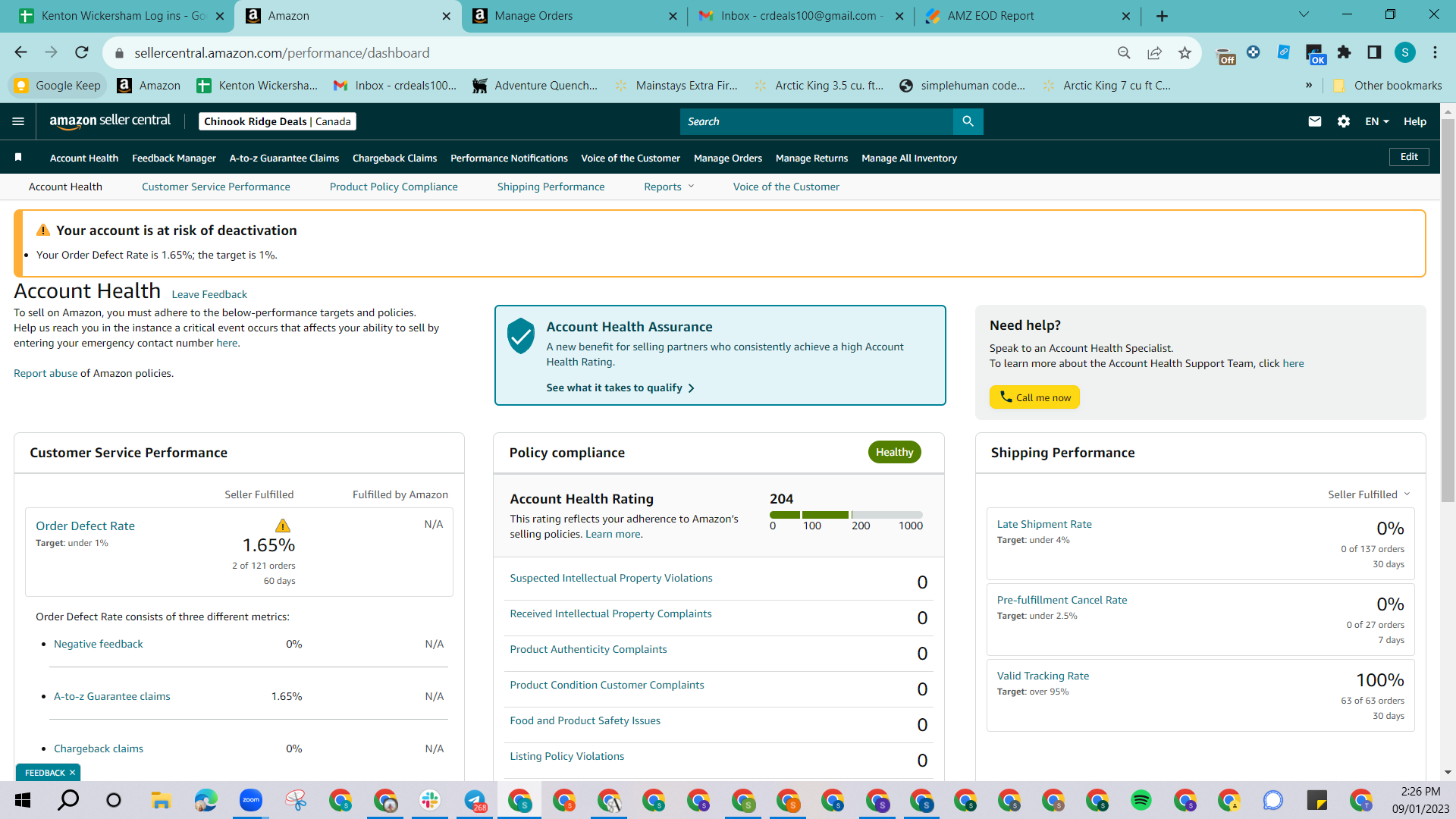
Task: Open the Order Defect Rate link
Action: (85, 526)
